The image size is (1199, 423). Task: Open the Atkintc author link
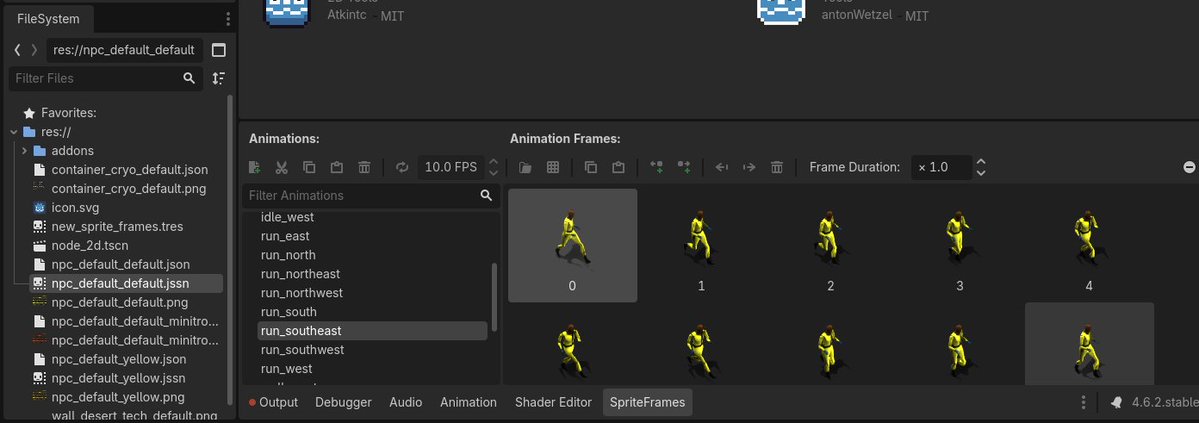(x=347, y=14)
